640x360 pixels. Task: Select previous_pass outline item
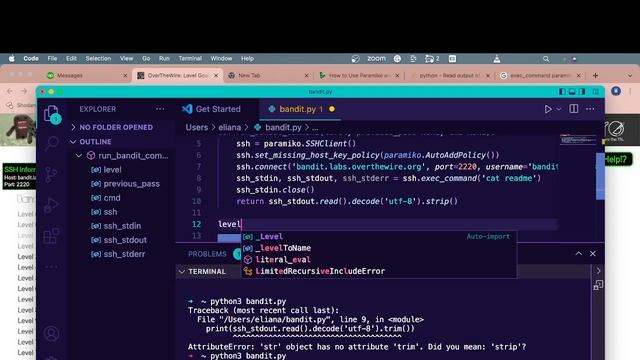(x=131, y=184)
